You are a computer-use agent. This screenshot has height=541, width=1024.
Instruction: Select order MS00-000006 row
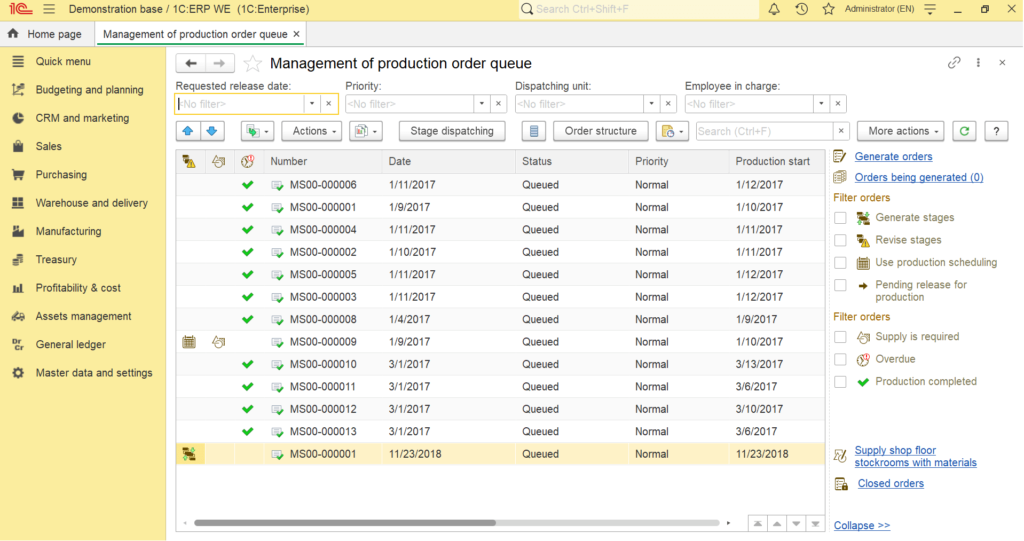(x=500, y=185)
